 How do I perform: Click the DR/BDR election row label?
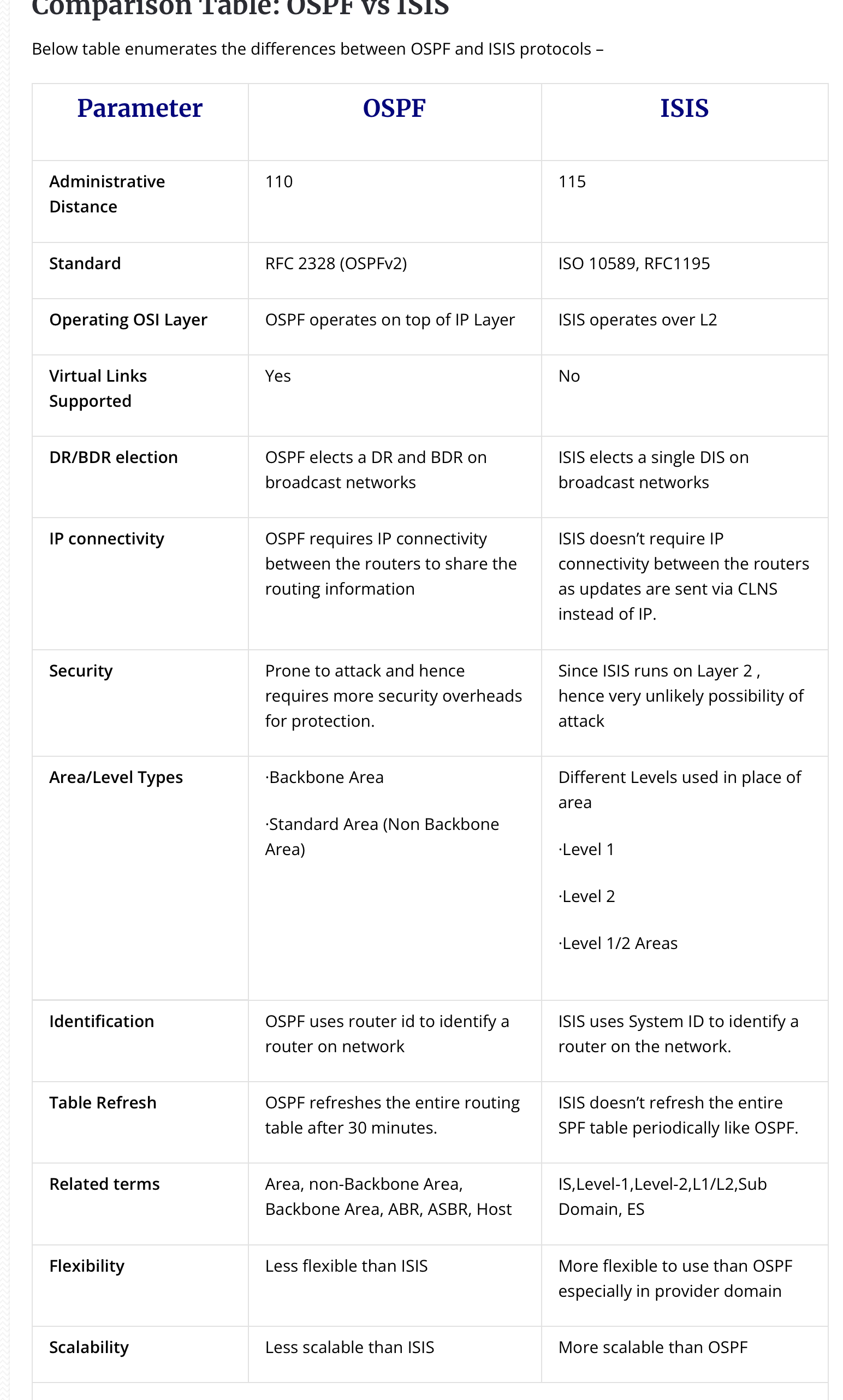pyautogui.click(x=114, y=457)
